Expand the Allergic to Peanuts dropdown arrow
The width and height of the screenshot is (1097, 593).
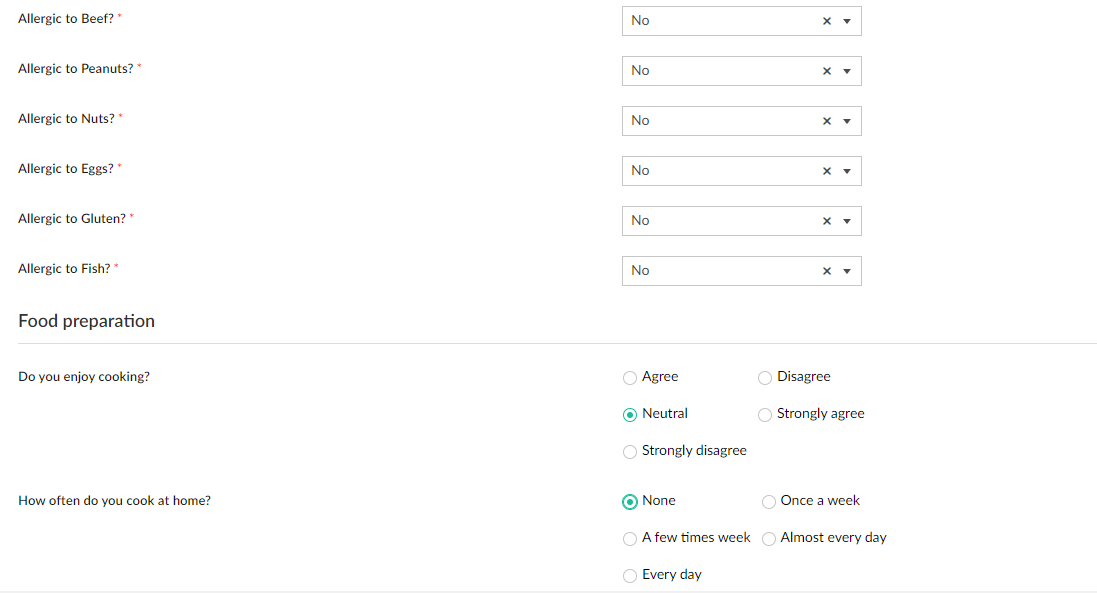click(x=847, y=71)
